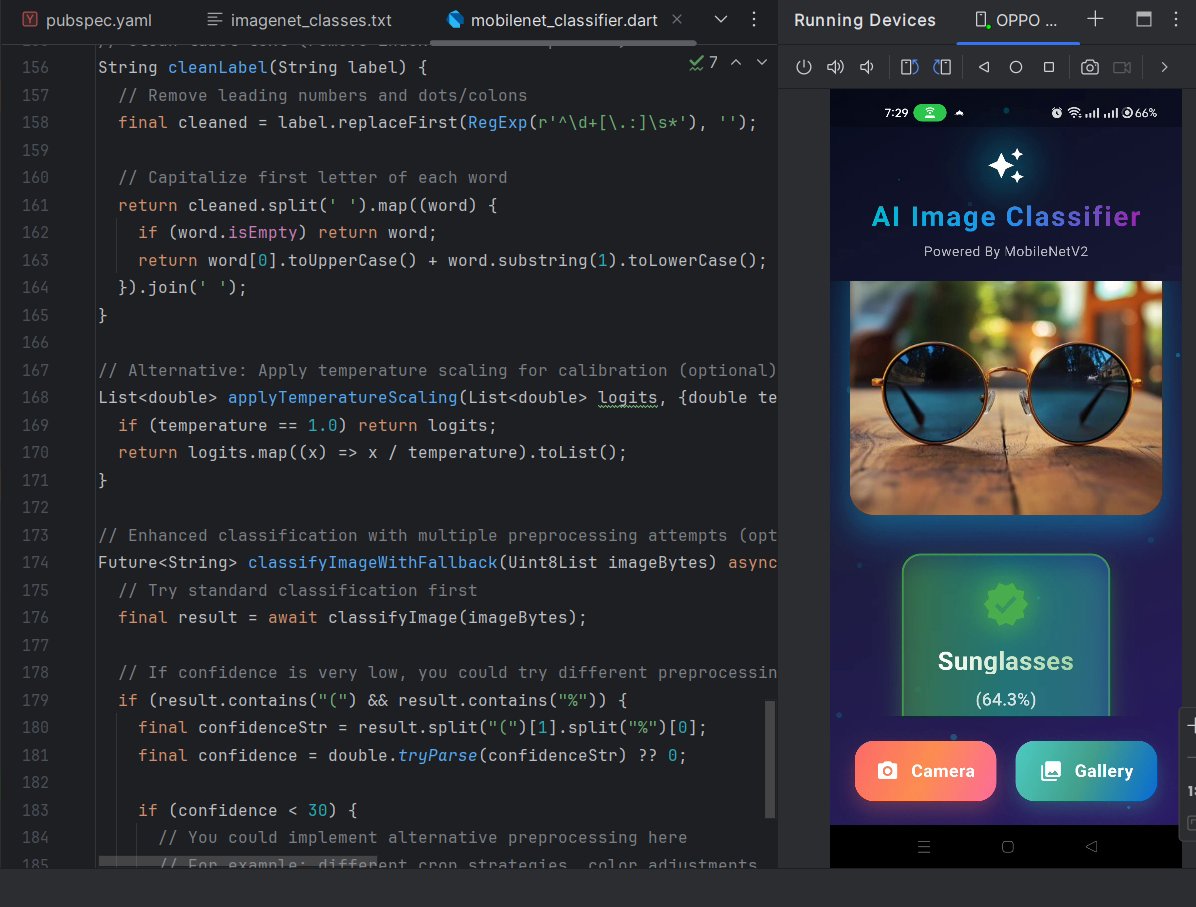Click the sparkle stars logo icon
The height and width of the screenshot is (907, 1196).
click(x=1005, y=166)
